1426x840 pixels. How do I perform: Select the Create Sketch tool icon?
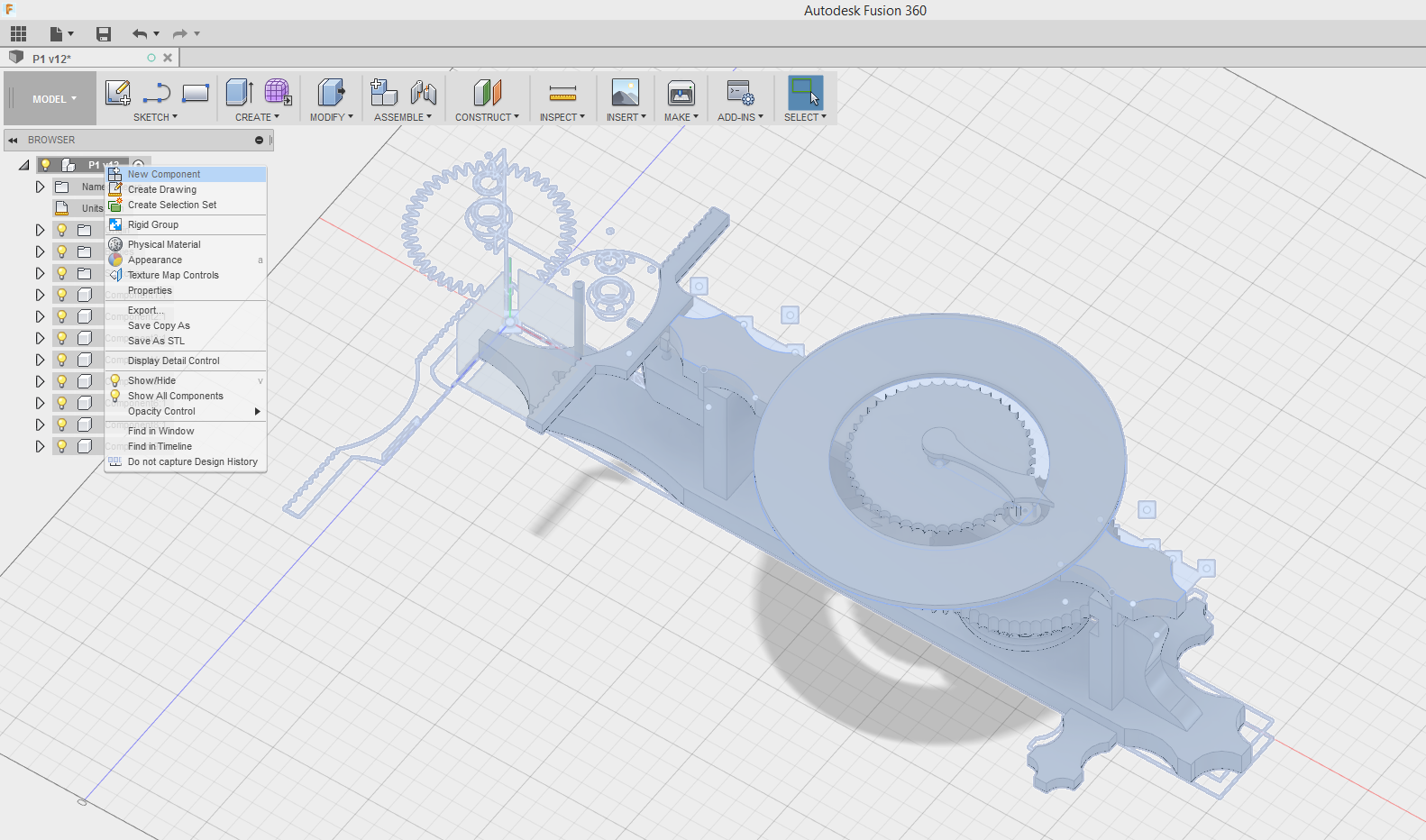tap(118, 93)
